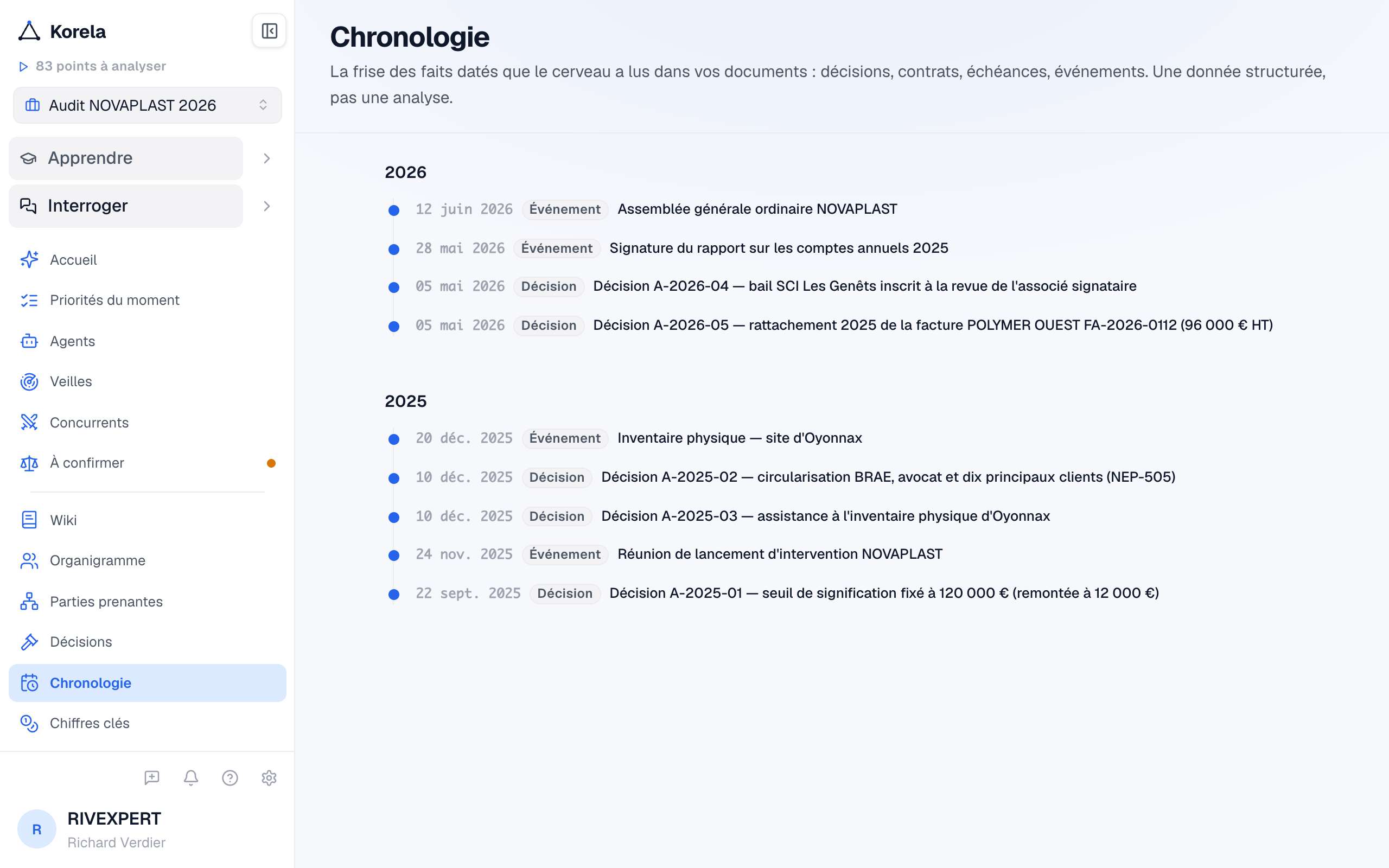Select the Chronologie menu item
Screen dimensions: 1389x868
pos(148,683)
